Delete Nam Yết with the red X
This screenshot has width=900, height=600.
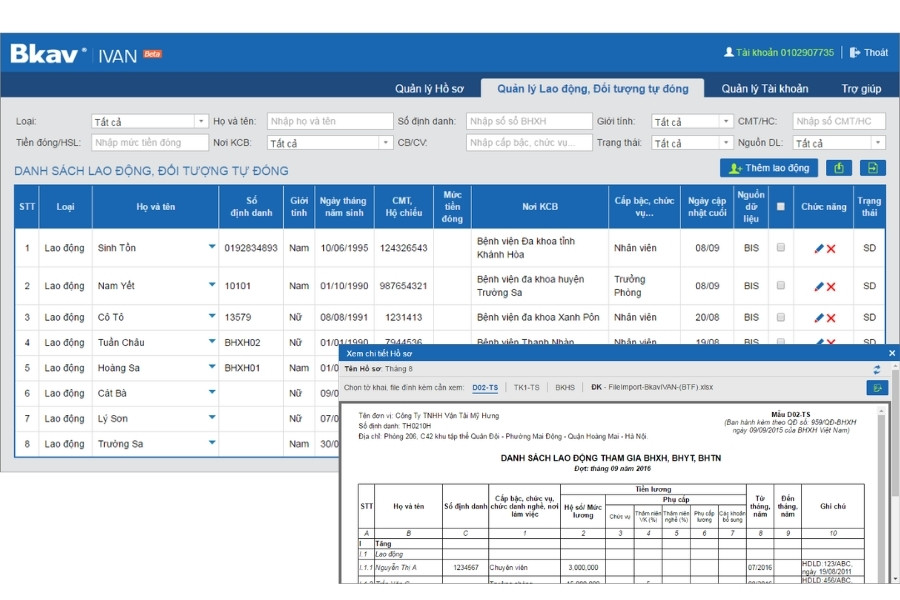[x=831, y=287]
